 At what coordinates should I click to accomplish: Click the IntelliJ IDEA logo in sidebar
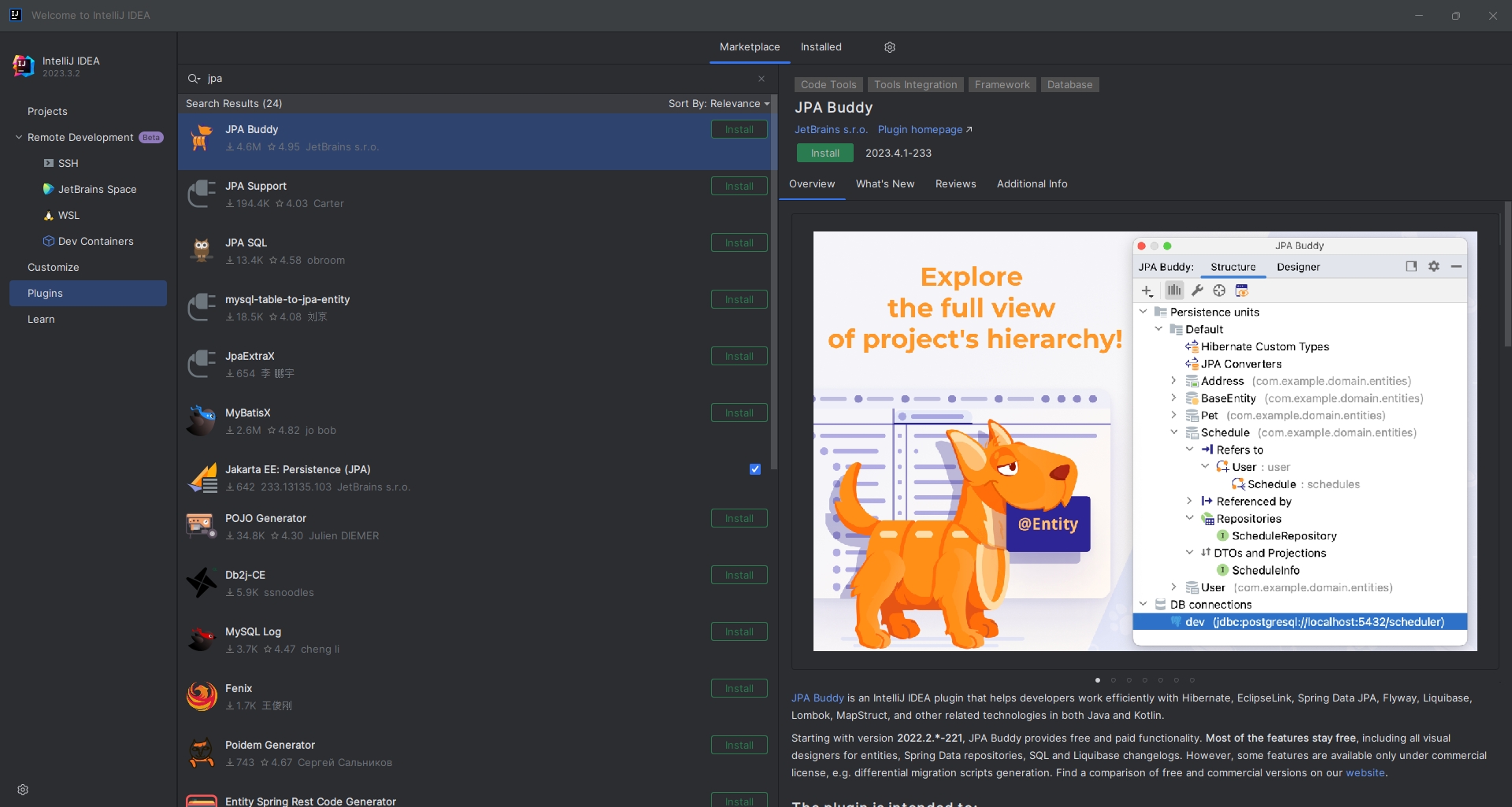tap(24, 66)
